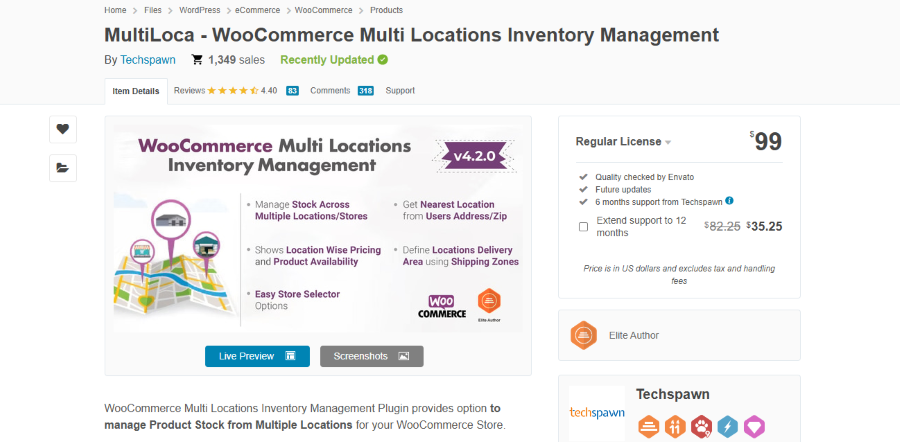
Task: Open Techspawn author link under title
Action: 148,60
